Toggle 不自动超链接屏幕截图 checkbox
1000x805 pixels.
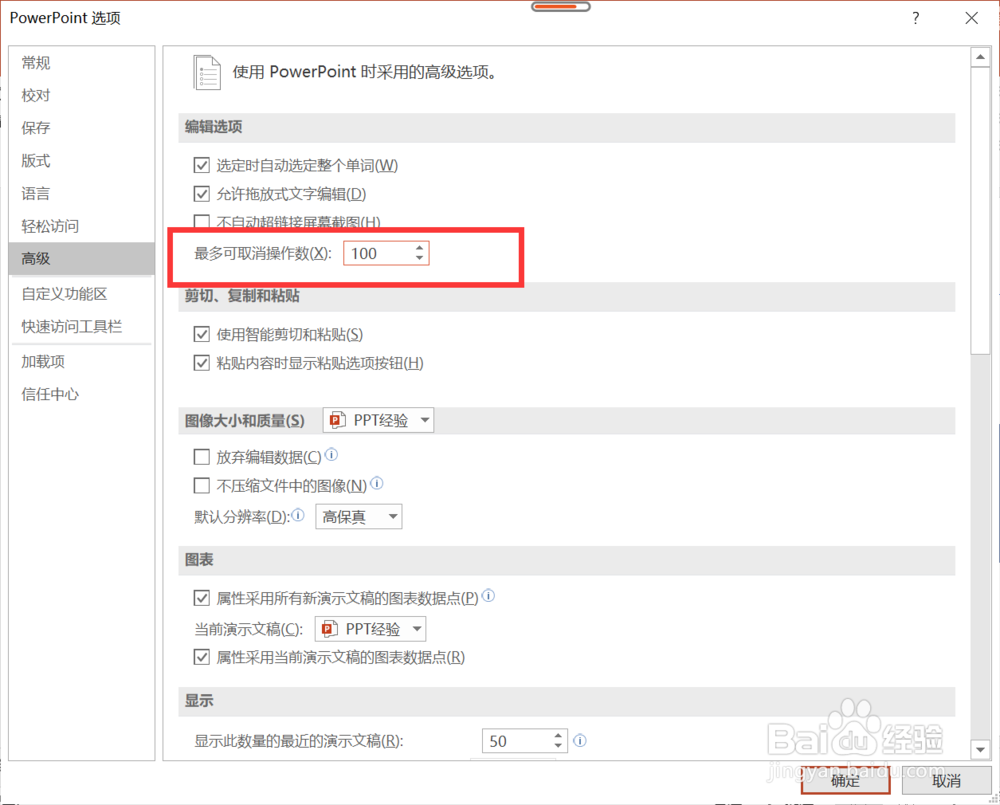click(x=202, y=221)
